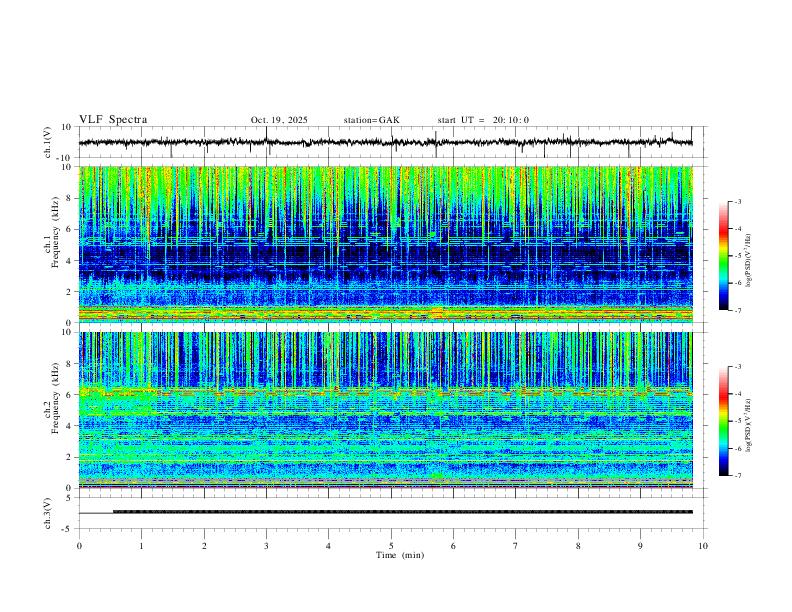Viewport: 792px width, 612px height.
Task: Click the "9" minute tick label
Action: (x=640, y=546)
